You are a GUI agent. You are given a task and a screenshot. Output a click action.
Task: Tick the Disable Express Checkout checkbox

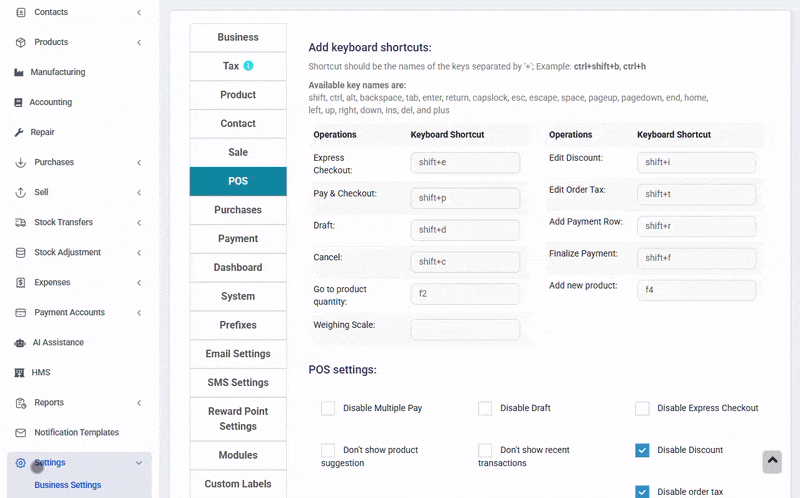642,408
